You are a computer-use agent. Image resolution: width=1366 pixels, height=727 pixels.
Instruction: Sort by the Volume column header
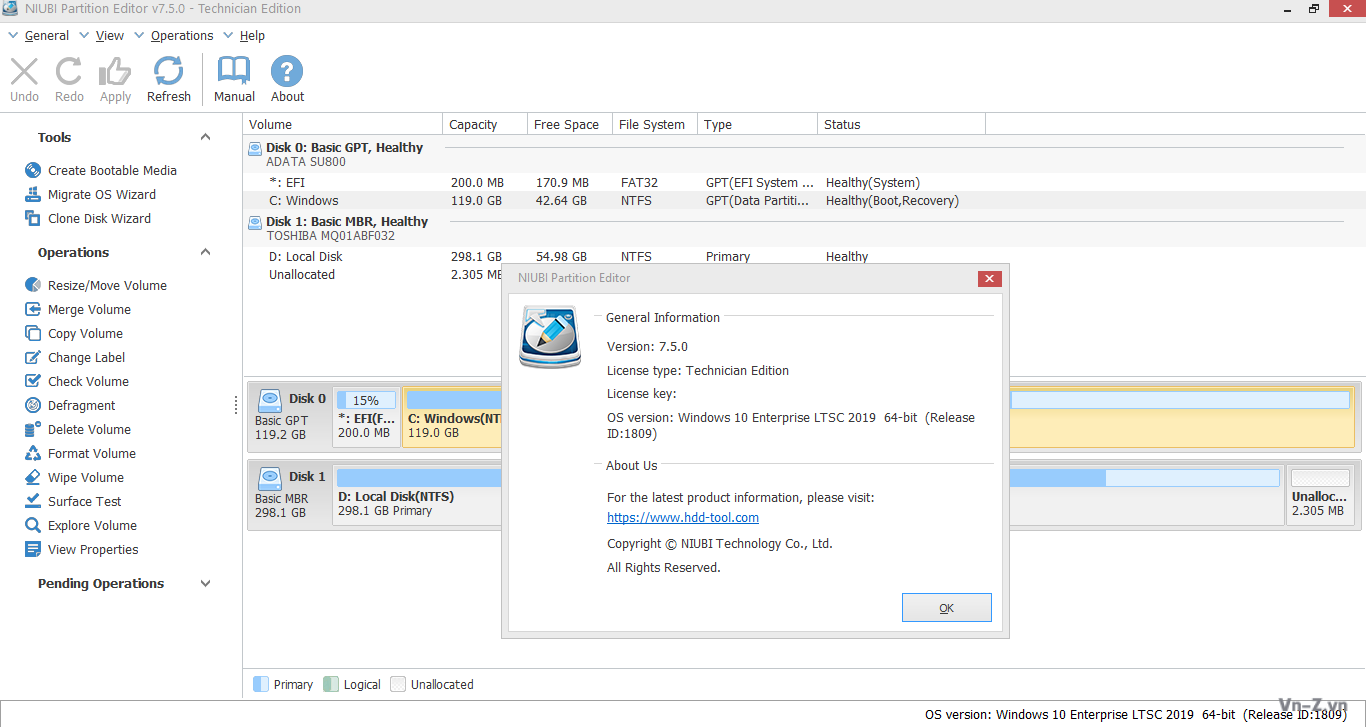343,125
